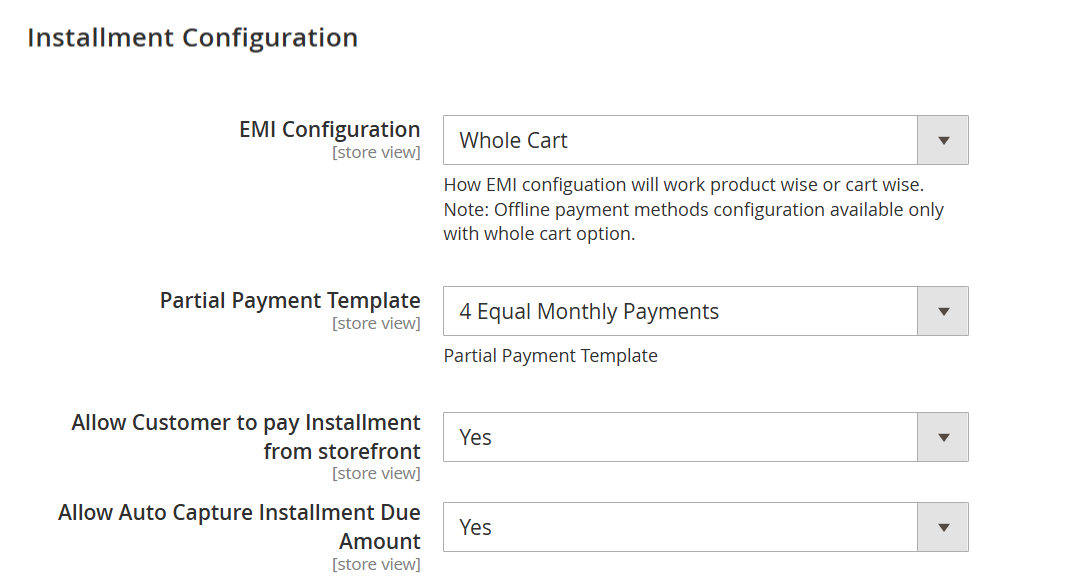The width and height of the screenshot is (1075, 585).
Task: Click store view scope under storefront installment label
Action: 376,473
